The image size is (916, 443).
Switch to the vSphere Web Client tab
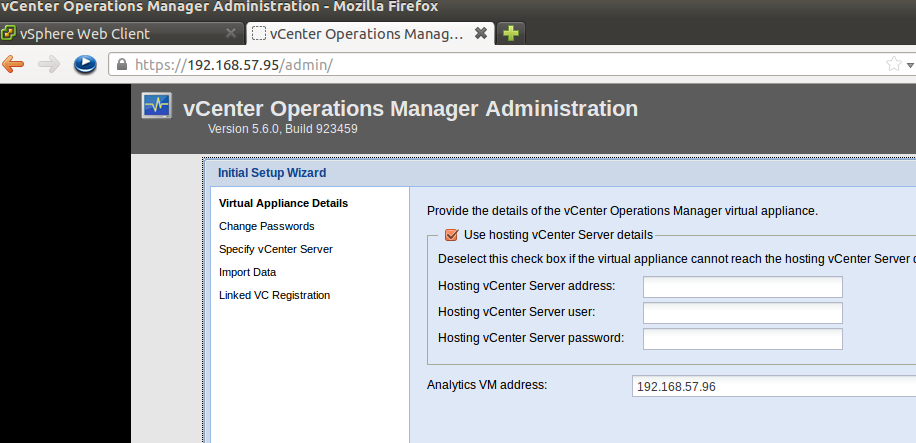point(122,33)
